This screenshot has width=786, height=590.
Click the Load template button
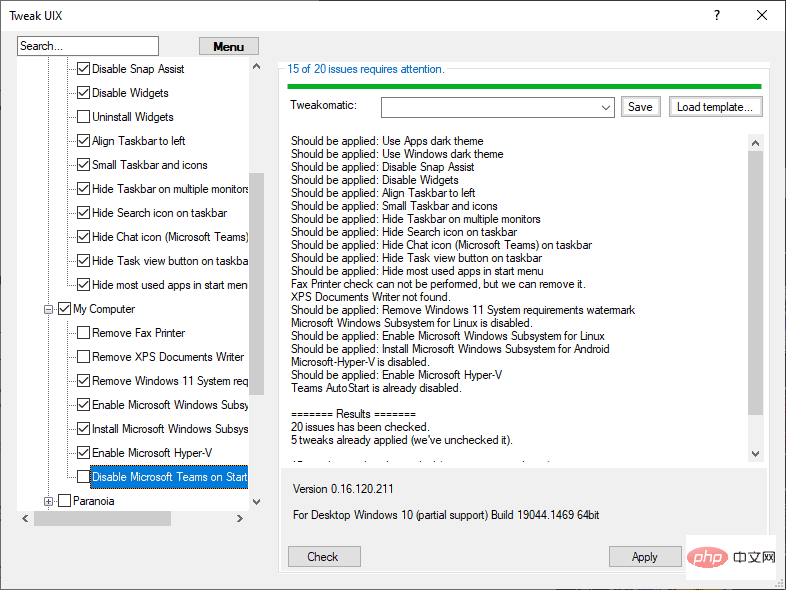coord(715,107)
